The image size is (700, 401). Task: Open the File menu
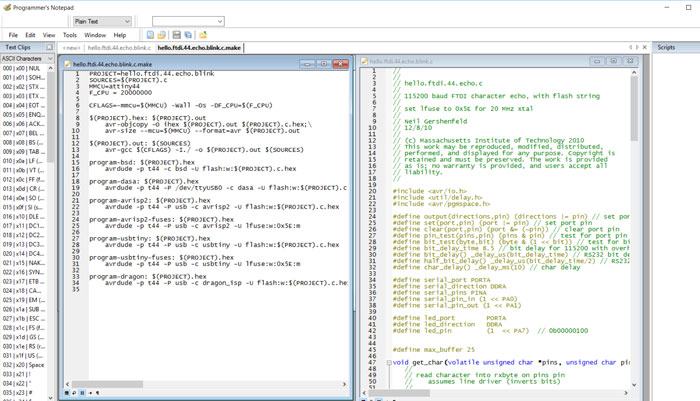tap(13, 35)
